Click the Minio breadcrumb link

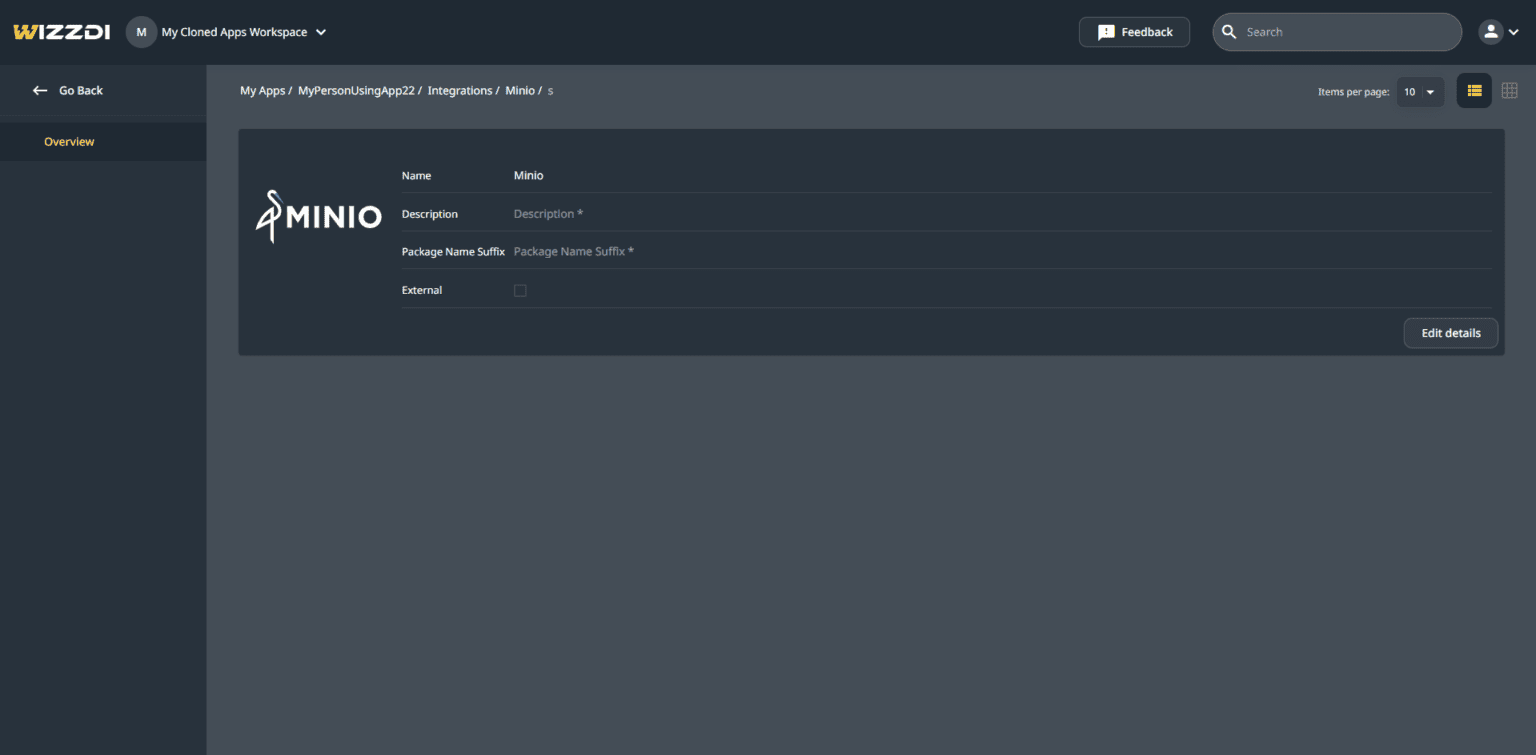click(519, 91)
